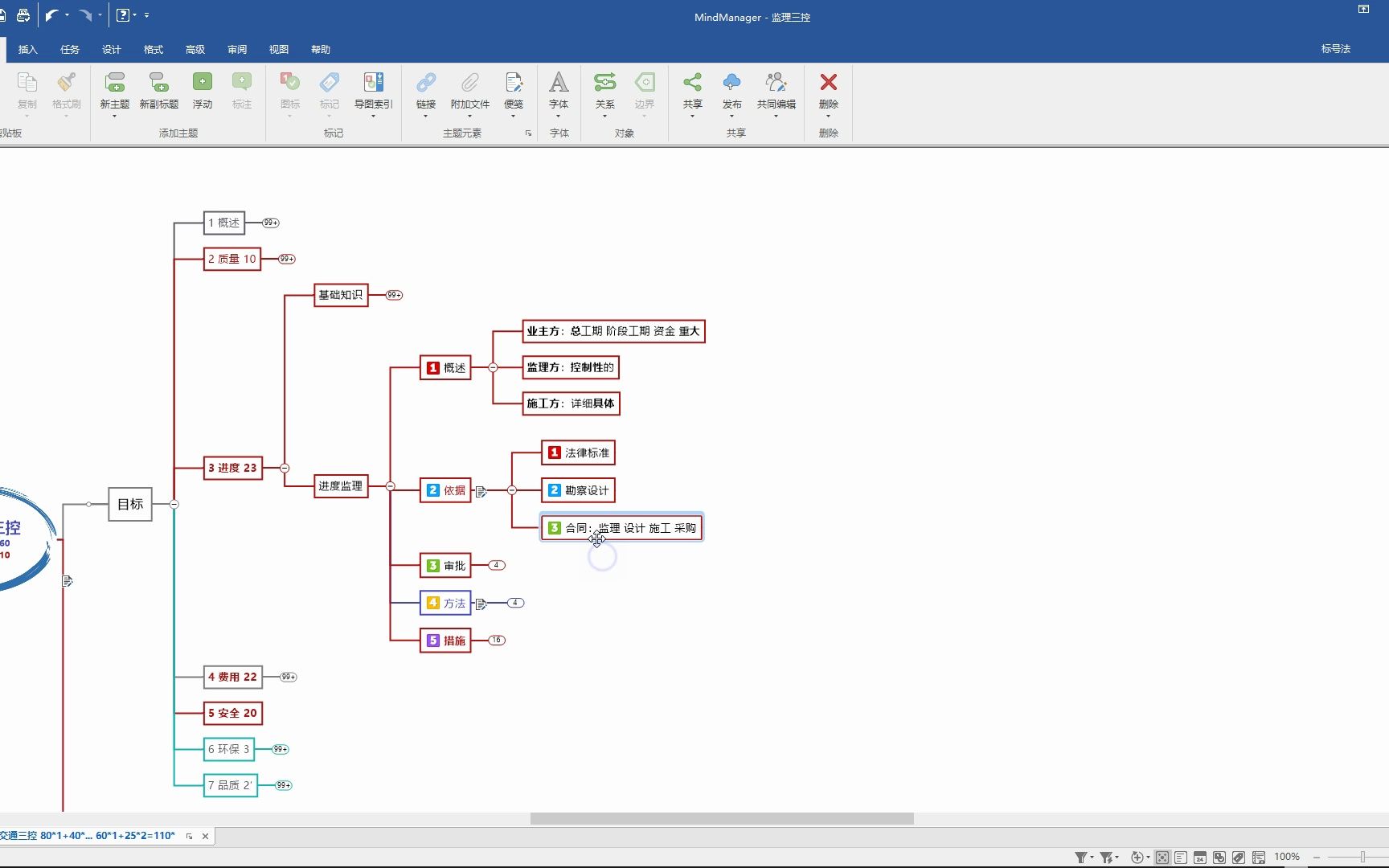
Task: Expand the 附加文件 attachment dropdown arrow
Action: click(469, 117)
